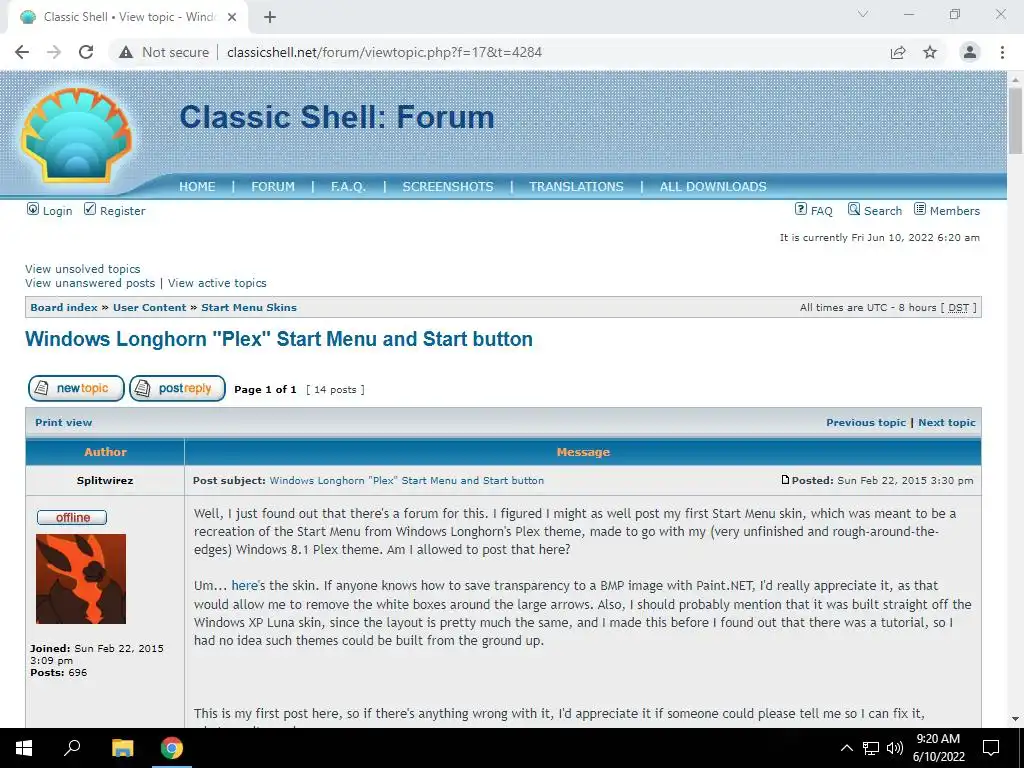Close the Classic Shell browser tab

[232, 17]
